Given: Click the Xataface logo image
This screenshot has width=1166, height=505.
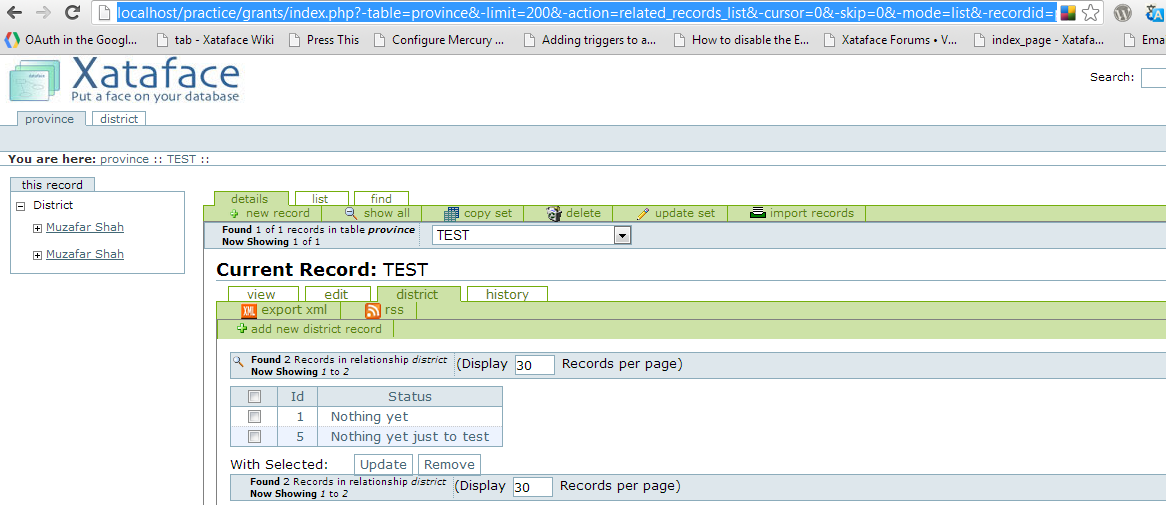Looking at the screenshot, I should coord(124,80).
